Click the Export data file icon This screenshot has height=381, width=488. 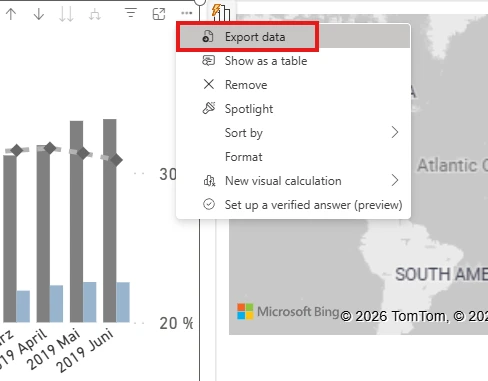click(x=208, y=36)
